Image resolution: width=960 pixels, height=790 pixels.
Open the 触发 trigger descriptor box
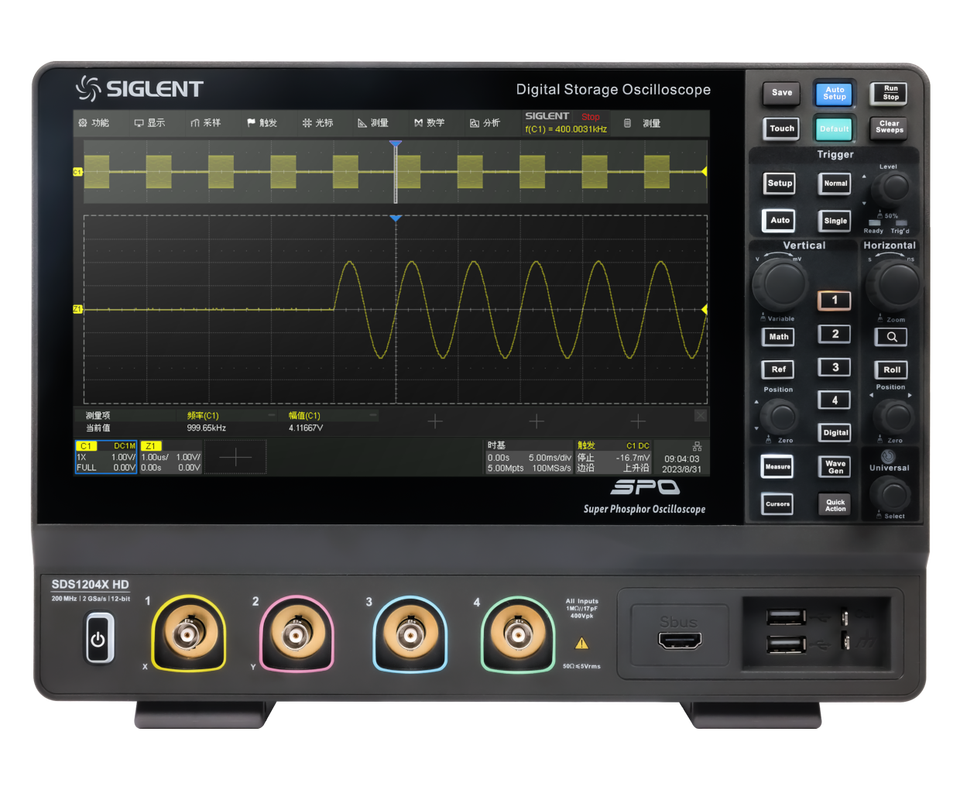pos(613,457)
